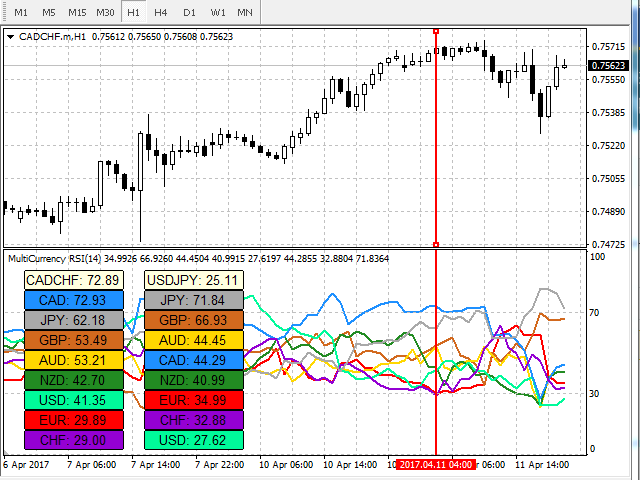Choose the M30 timeframe tab
The image size is (640, 480).
pyautogui.click(x=105, y=12)
